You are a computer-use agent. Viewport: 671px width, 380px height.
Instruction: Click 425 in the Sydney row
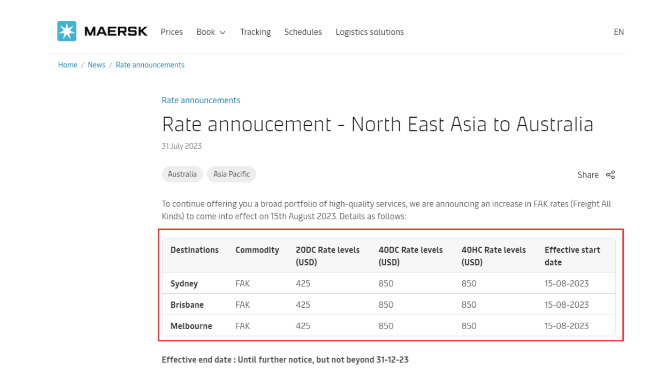tap(303, 284)
